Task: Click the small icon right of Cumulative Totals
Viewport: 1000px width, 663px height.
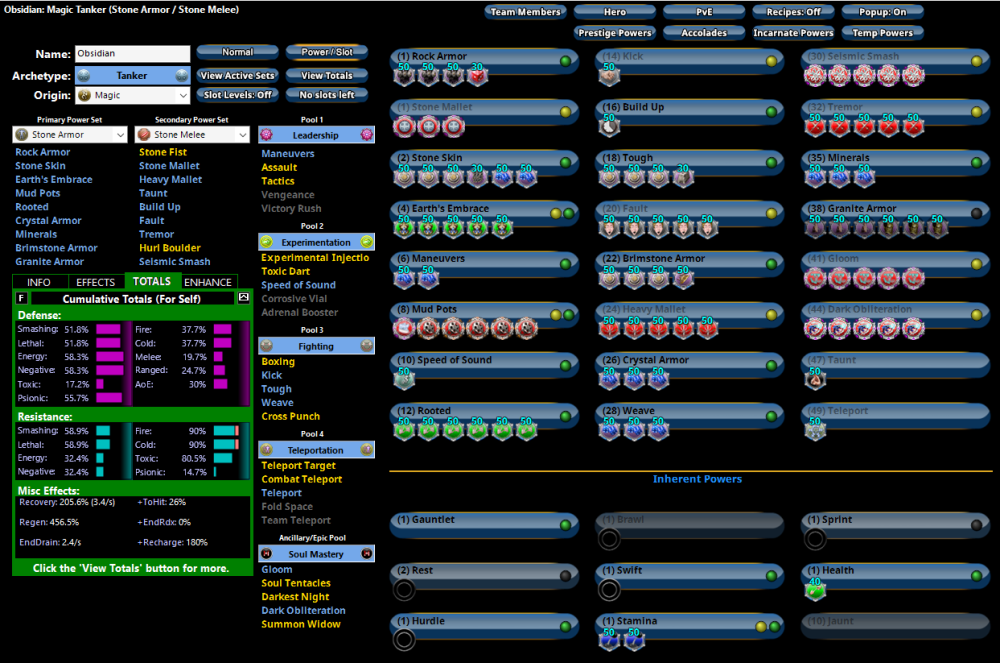Action: [x=243, y=298]
